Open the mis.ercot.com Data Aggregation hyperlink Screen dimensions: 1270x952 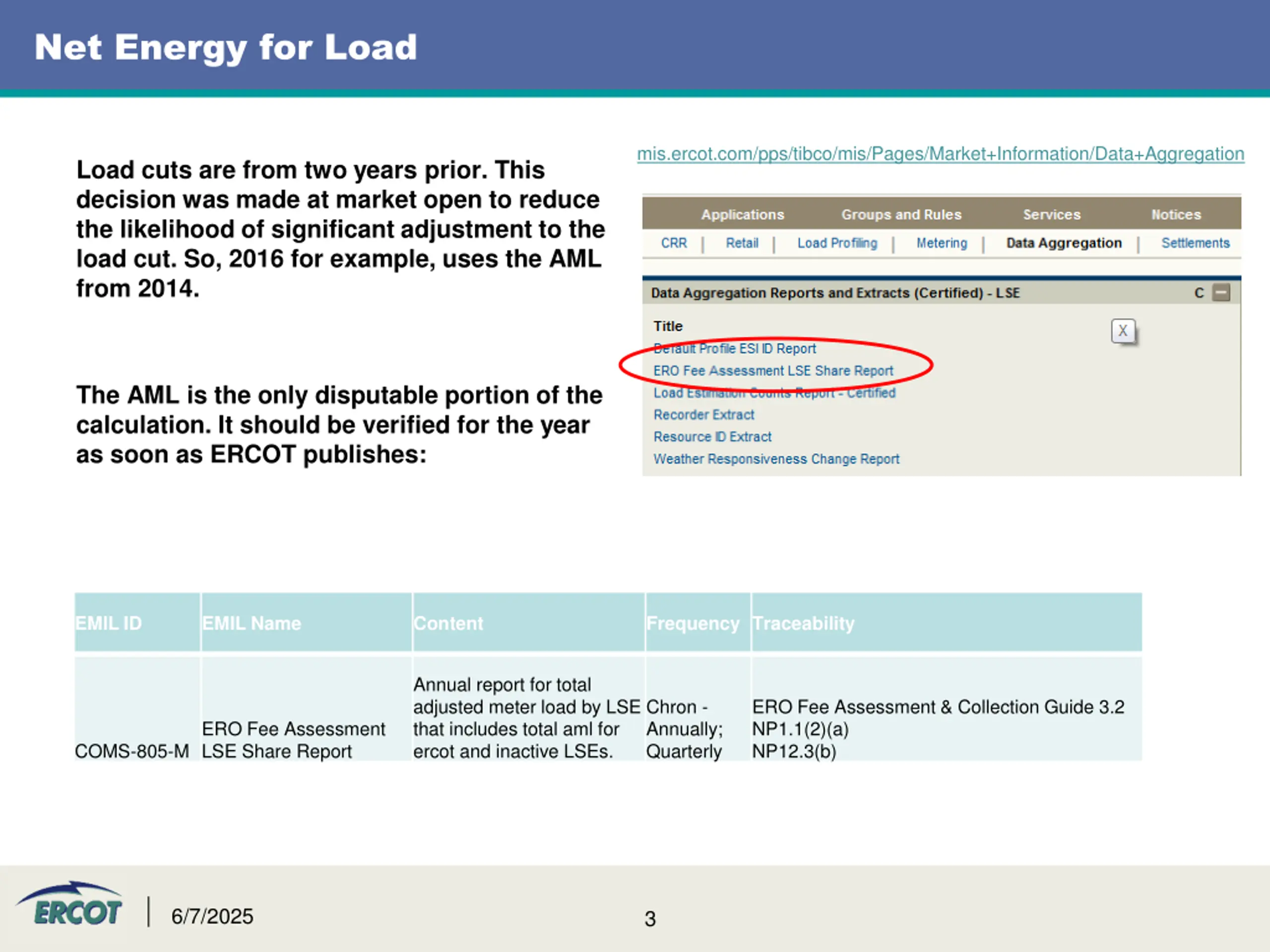point(941,154)
